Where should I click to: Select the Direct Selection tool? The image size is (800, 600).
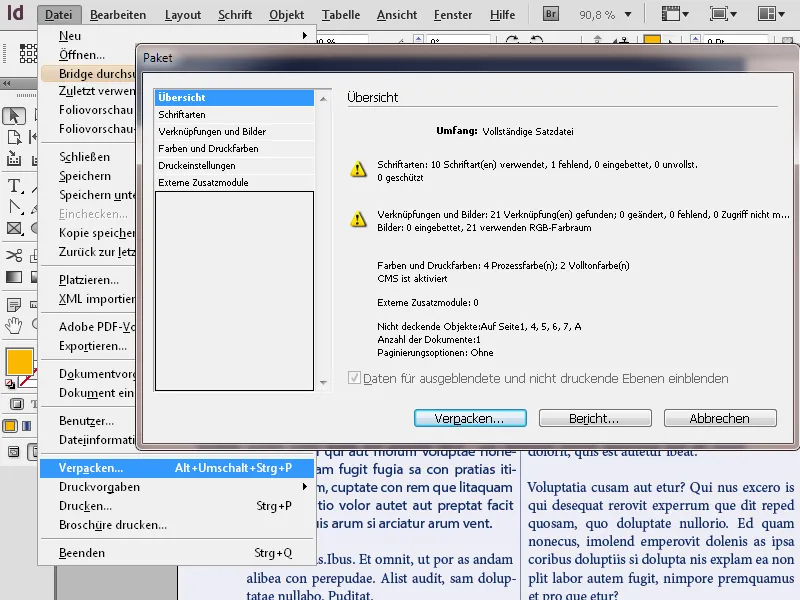[x=36, y=115]
